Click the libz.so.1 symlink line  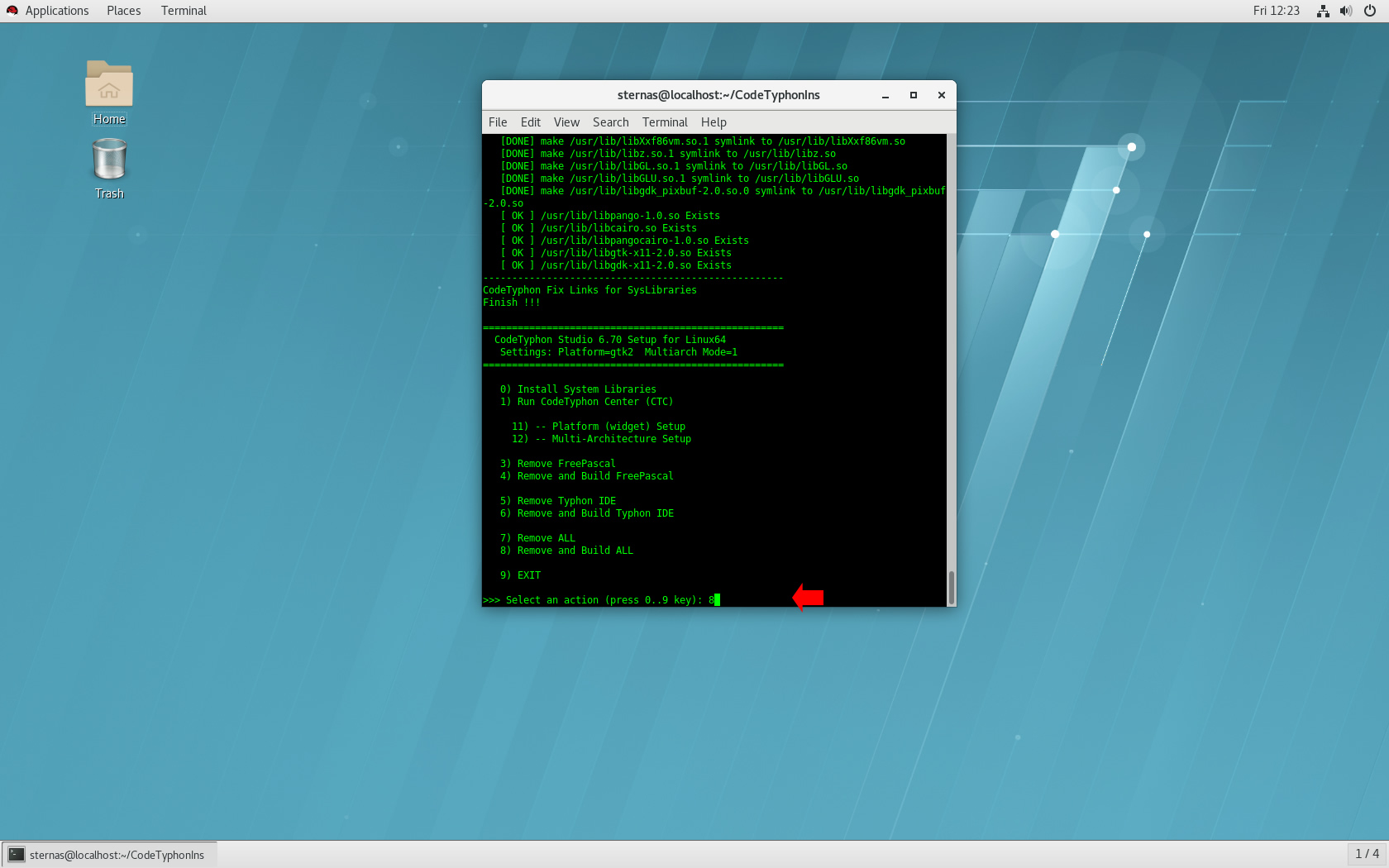click(x=668, y=154)
